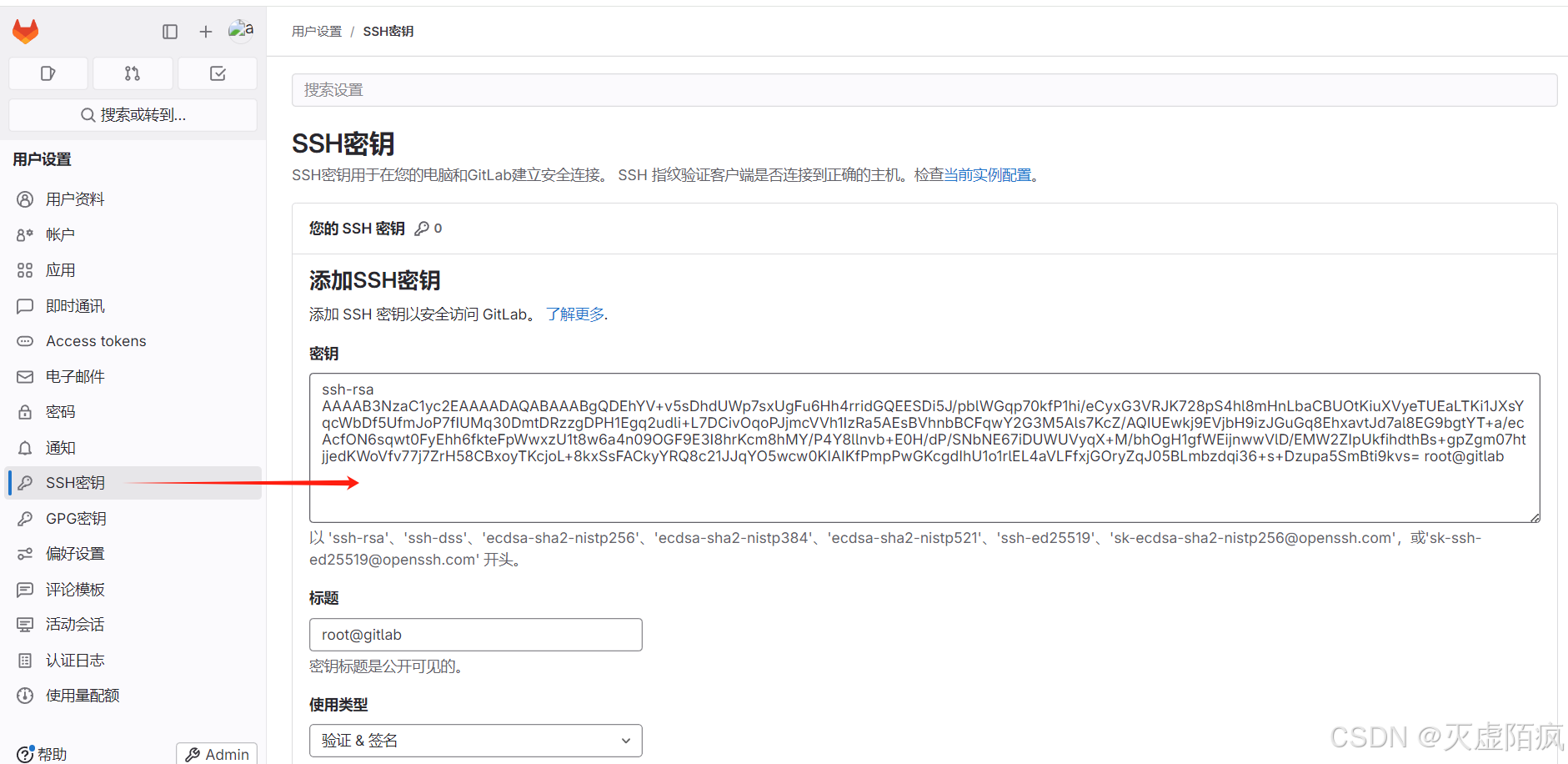Open 评论模板 comment templates
The width and height of the screenshot is (1568, 764).
click(x=134, y=590)
